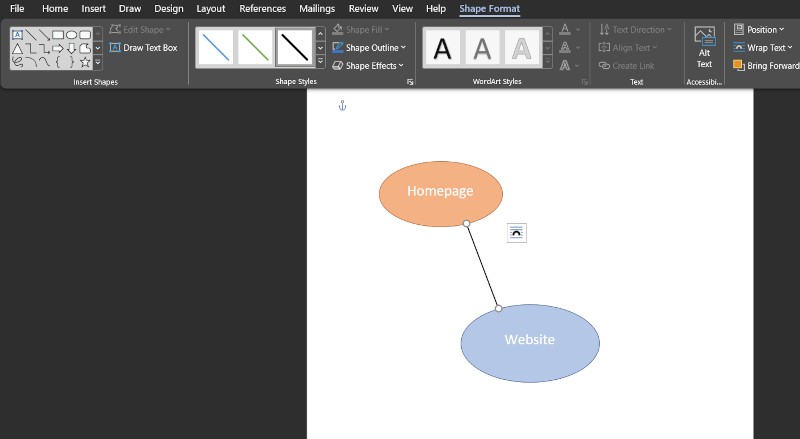
Task: Apply the green line shape style
Action: click(255, 47)
